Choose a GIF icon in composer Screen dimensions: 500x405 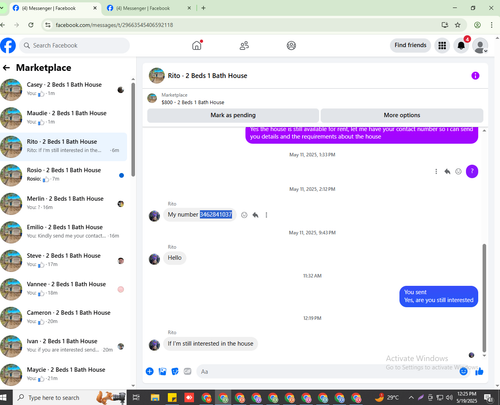coord(188,371)
